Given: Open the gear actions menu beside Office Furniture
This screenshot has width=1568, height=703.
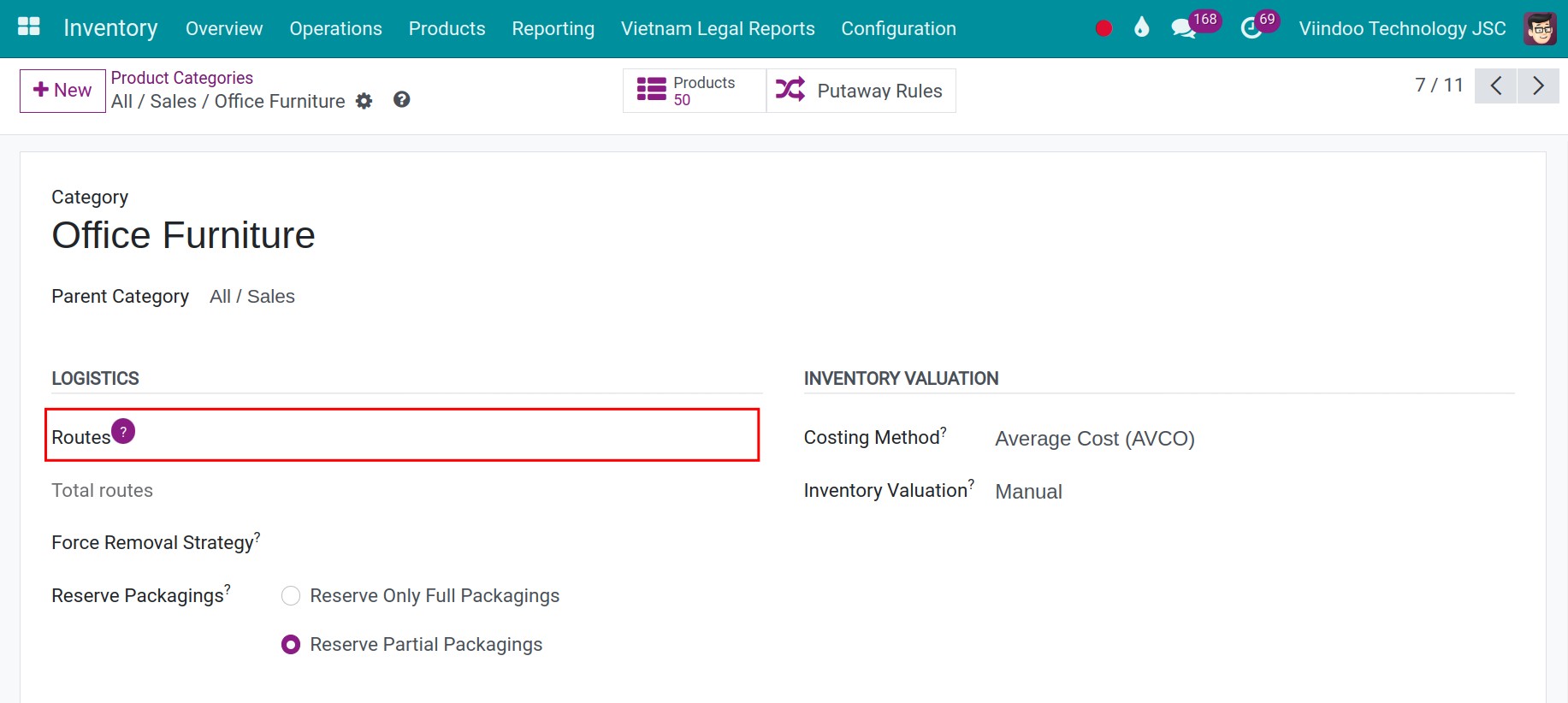Looking at the screenshot, I should 364,101.
